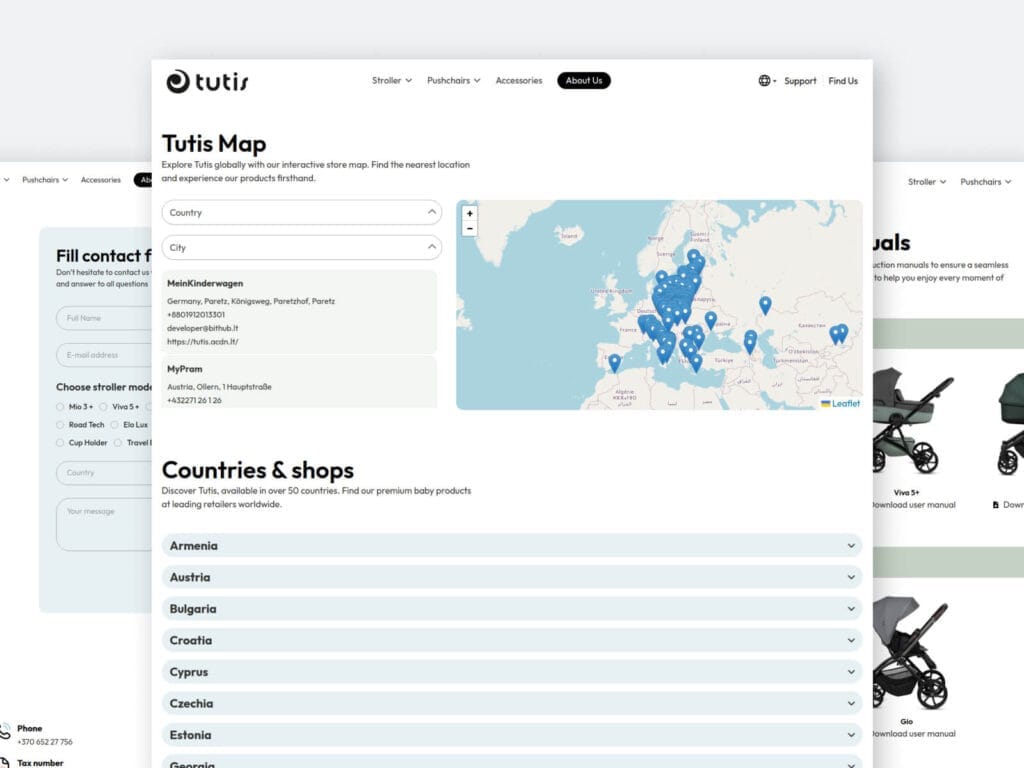Download the Gio user manual
This screenshot has height=768, width=1024.
[x=914, y=734]
